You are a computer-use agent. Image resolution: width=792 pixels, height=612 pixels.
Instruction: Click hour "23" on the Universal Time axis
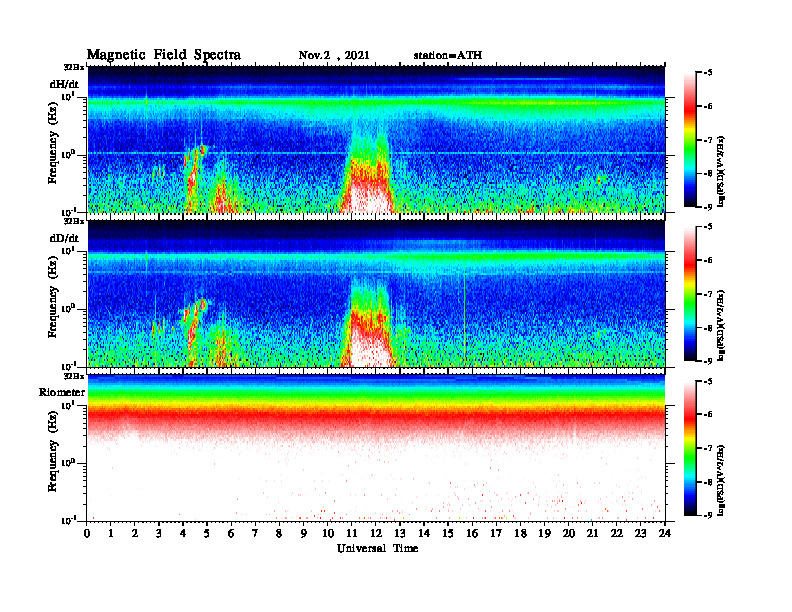640,533
